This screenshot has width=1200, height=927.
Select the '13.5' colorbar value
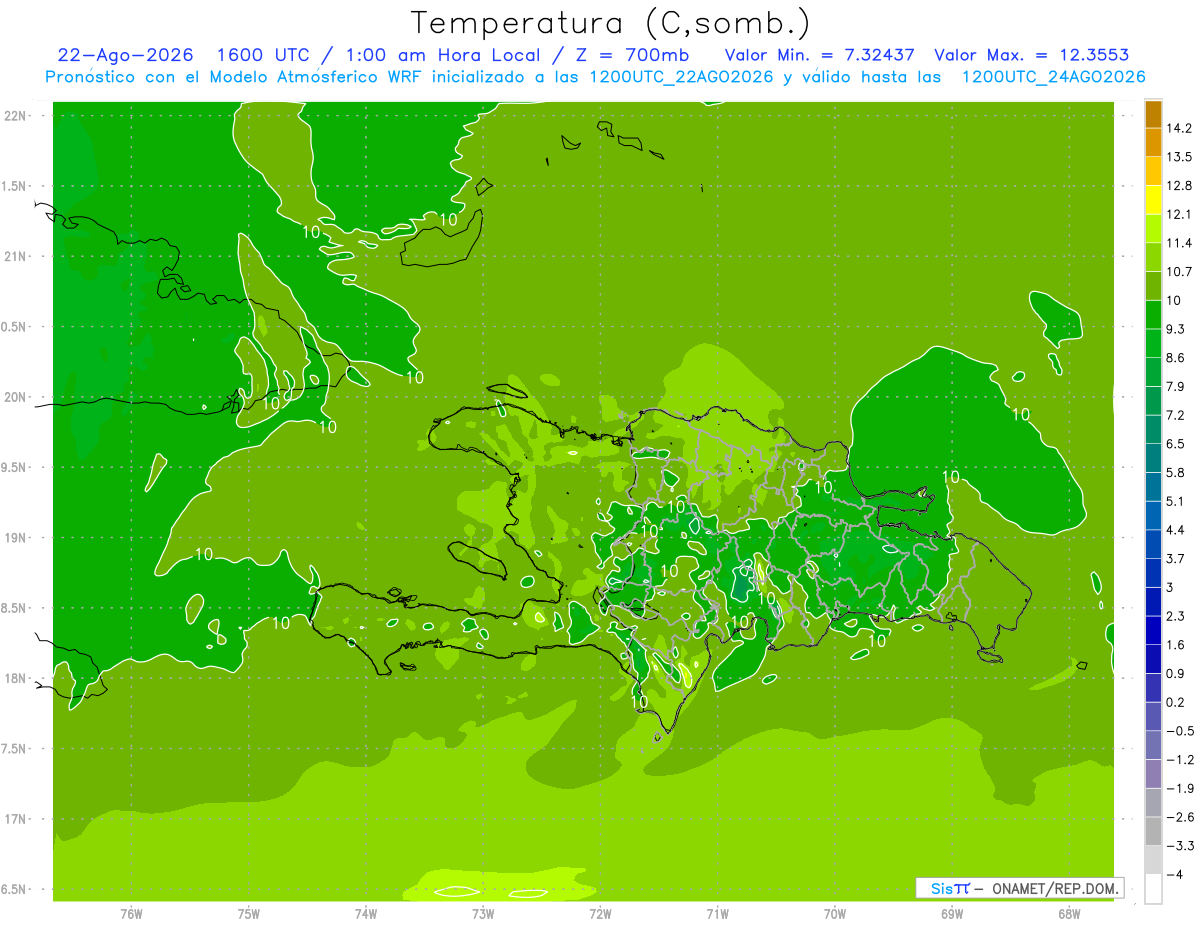1179,157
